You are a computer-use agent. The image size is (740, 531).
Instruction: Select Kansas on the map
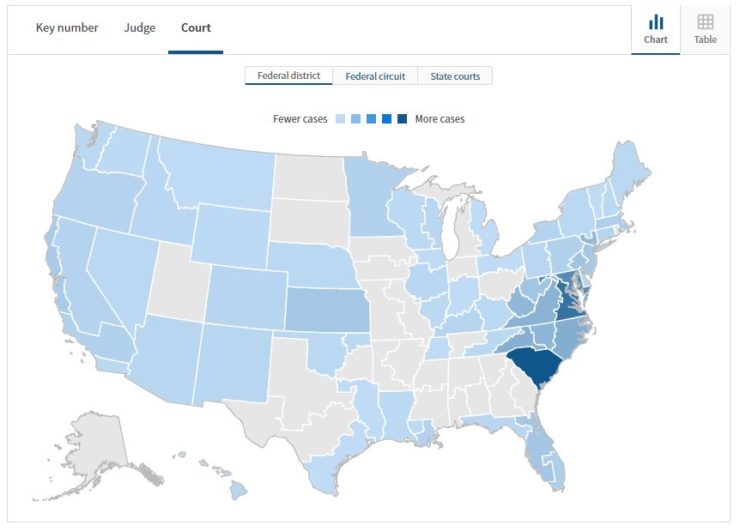327,309
